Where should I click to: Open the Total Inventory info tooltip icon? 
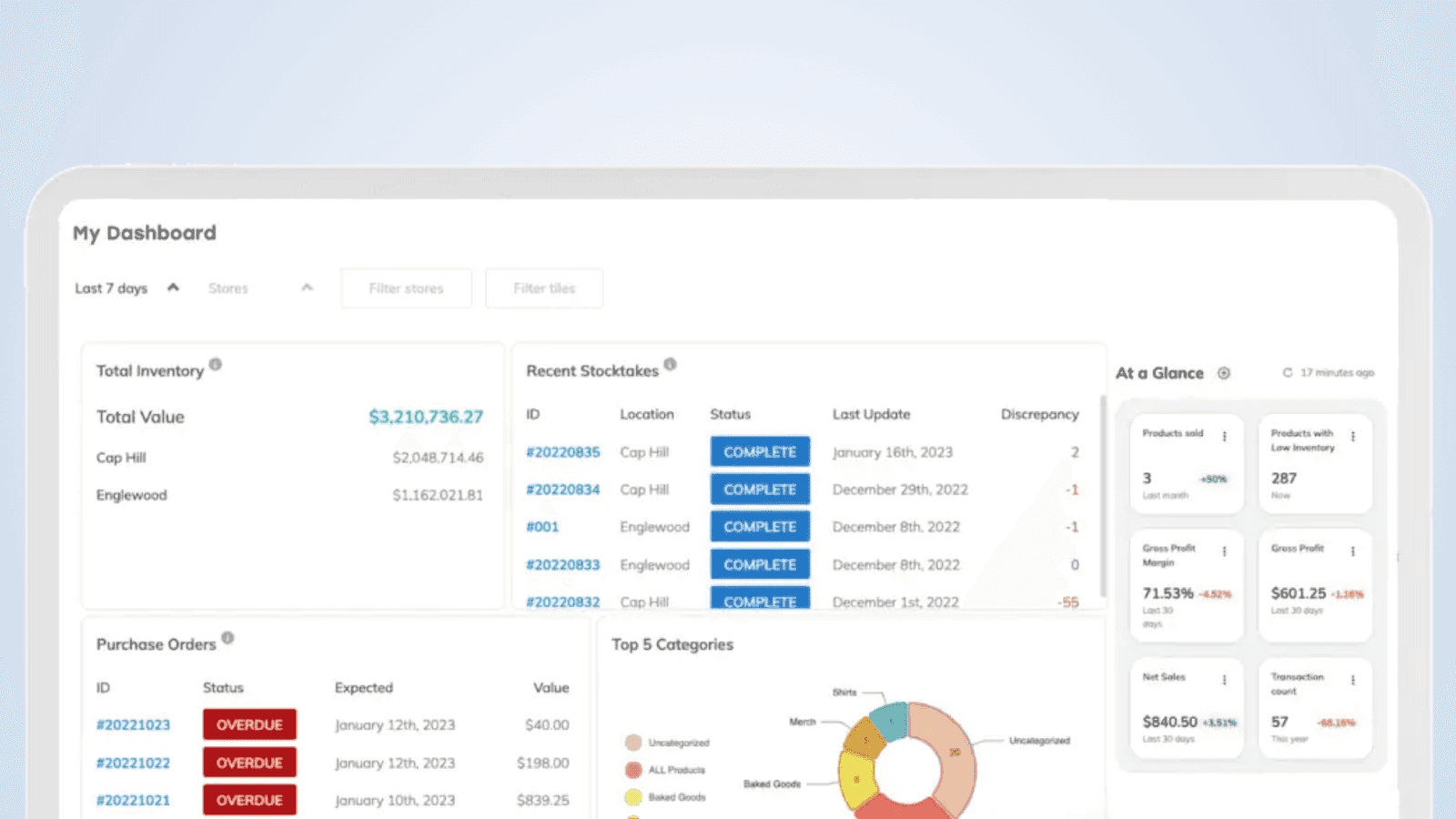216,364
